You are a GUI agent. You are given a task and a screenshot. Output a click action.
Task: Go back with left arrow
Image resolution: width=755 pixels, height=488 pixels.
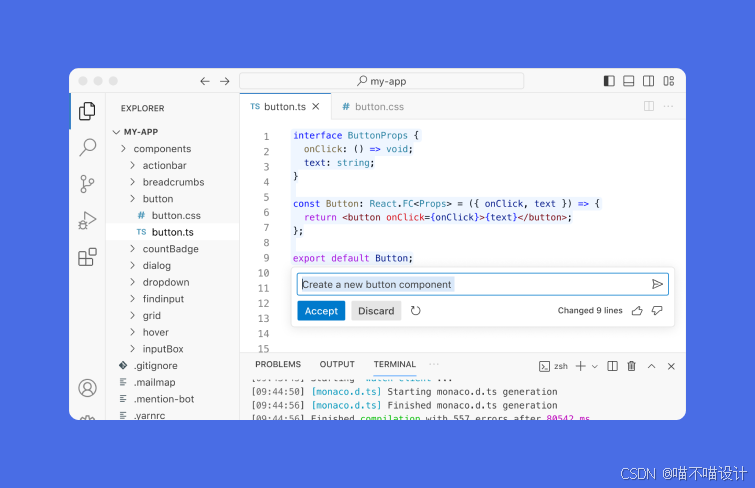click(205, 81)
